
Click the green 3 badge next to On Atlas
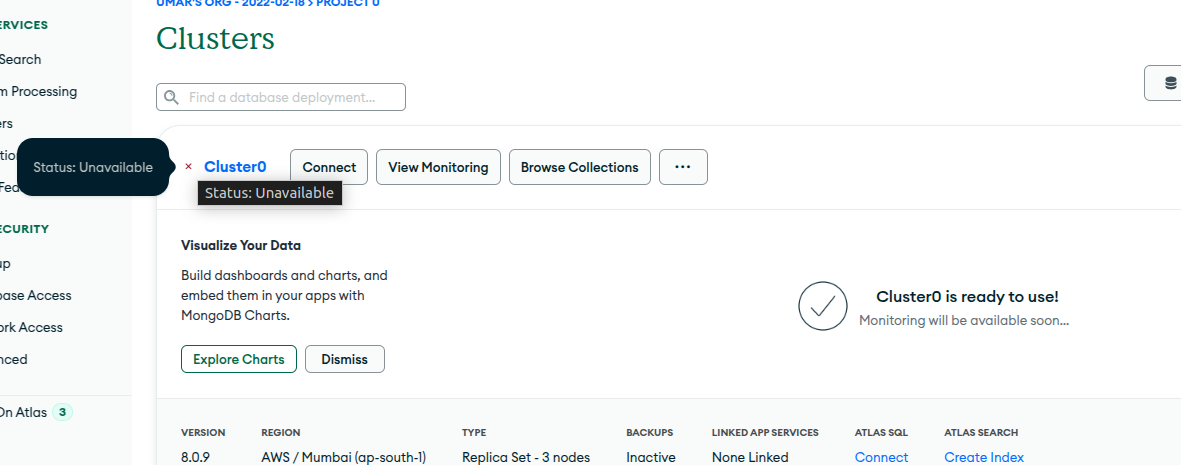click(x=63, y=411)
